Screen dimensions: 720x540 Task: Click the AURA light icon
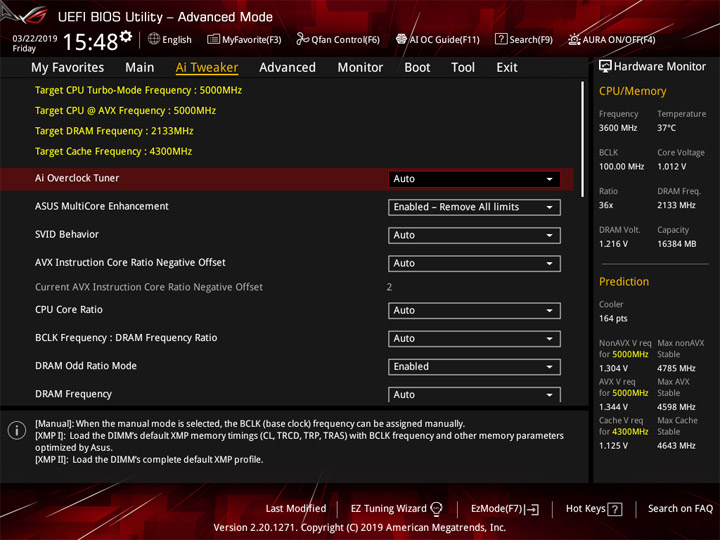[x=574, y=39]
